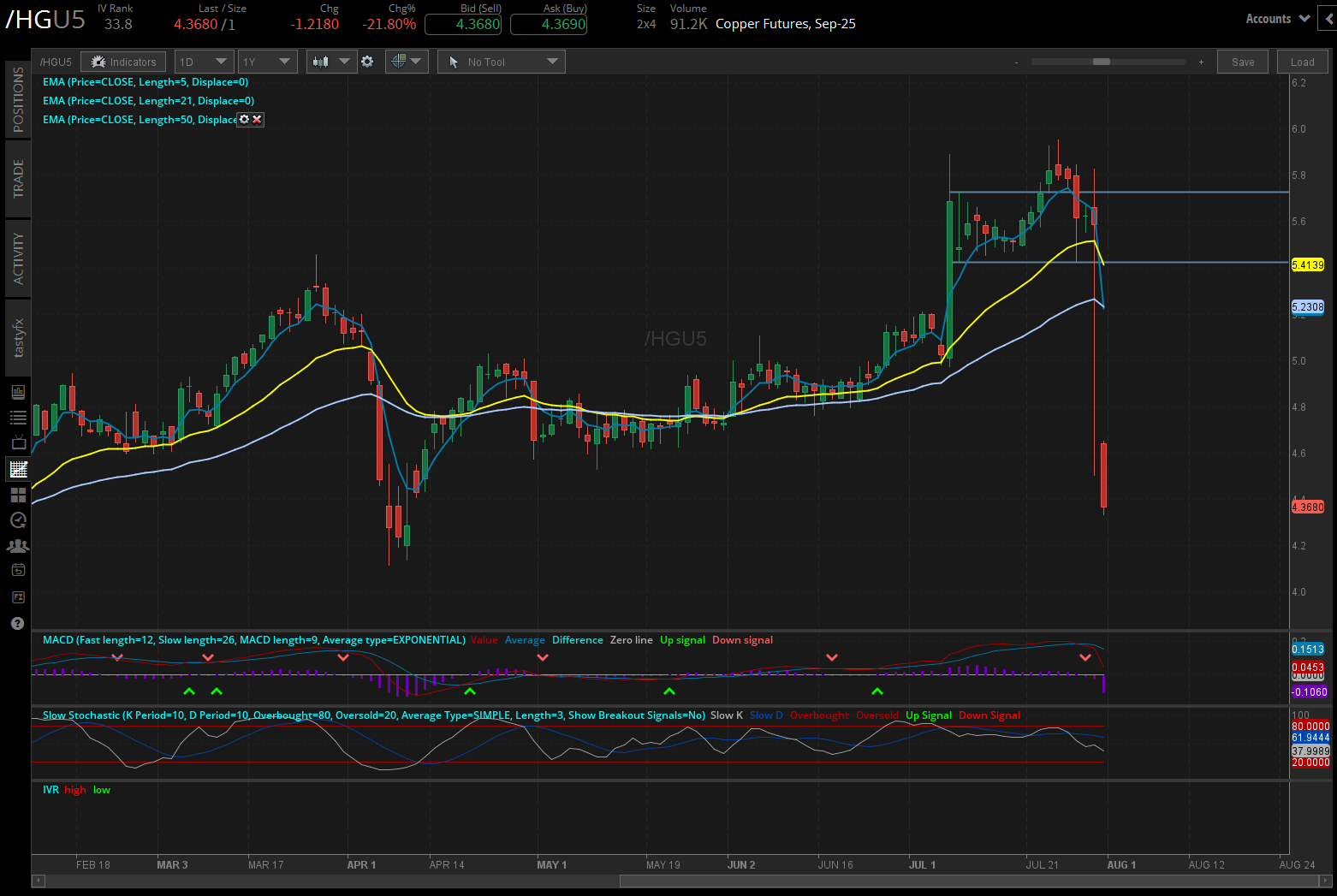The width and height of the screenshot is (1337, 896).
Task: Open the EMA Length=50 study settings gear
Action: tap(244, 119)
